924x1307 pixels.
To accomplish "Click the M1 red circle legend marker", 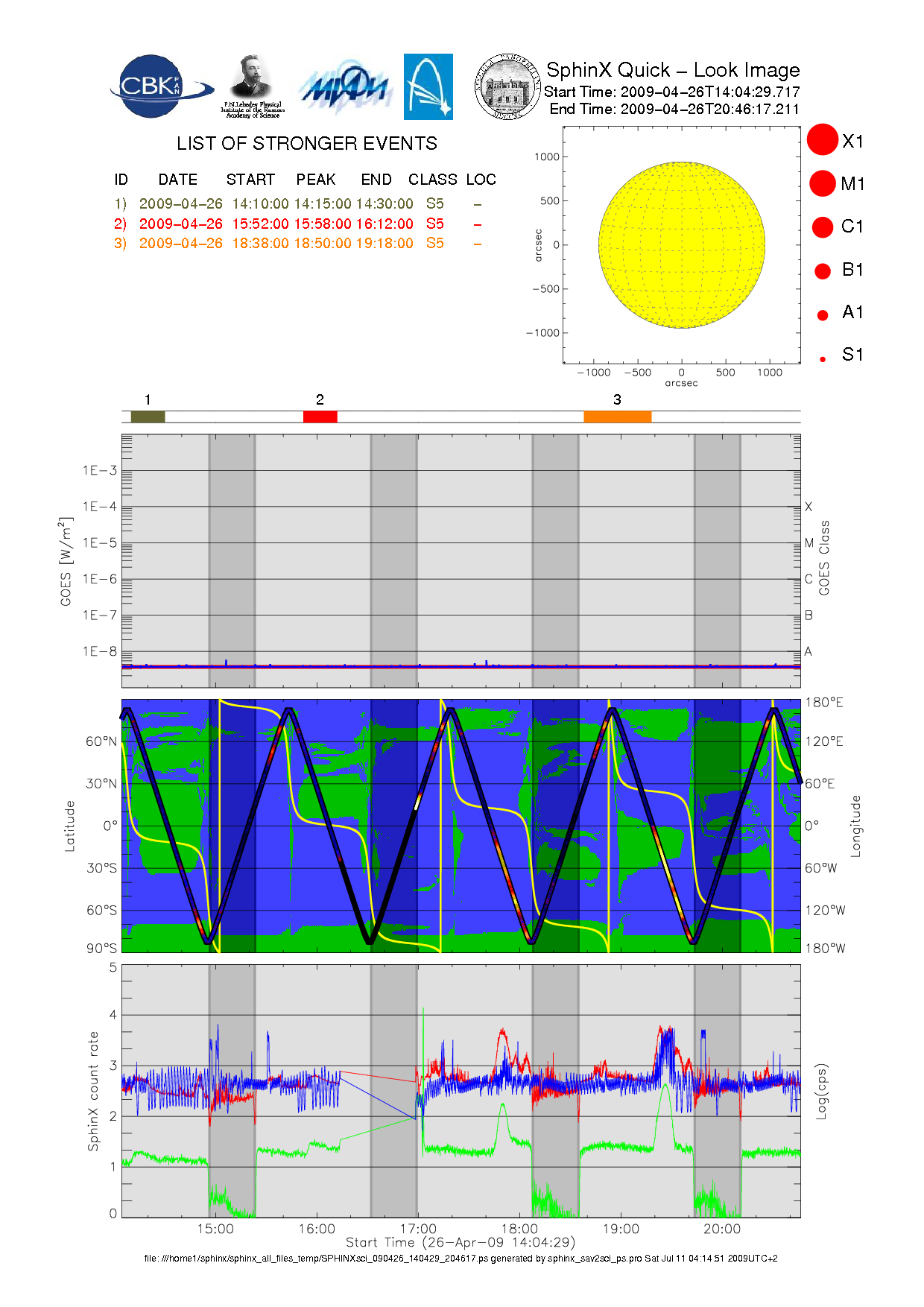I will (823, 183).
